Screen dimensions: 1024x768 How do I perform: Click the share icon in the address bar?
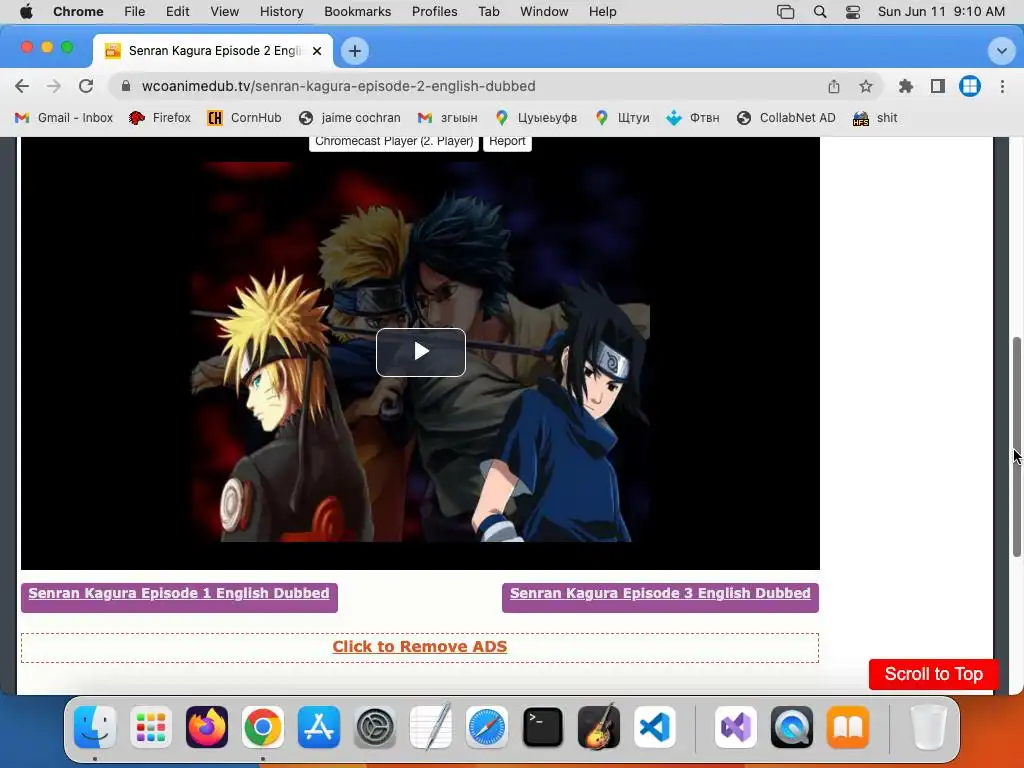point(834,86)
